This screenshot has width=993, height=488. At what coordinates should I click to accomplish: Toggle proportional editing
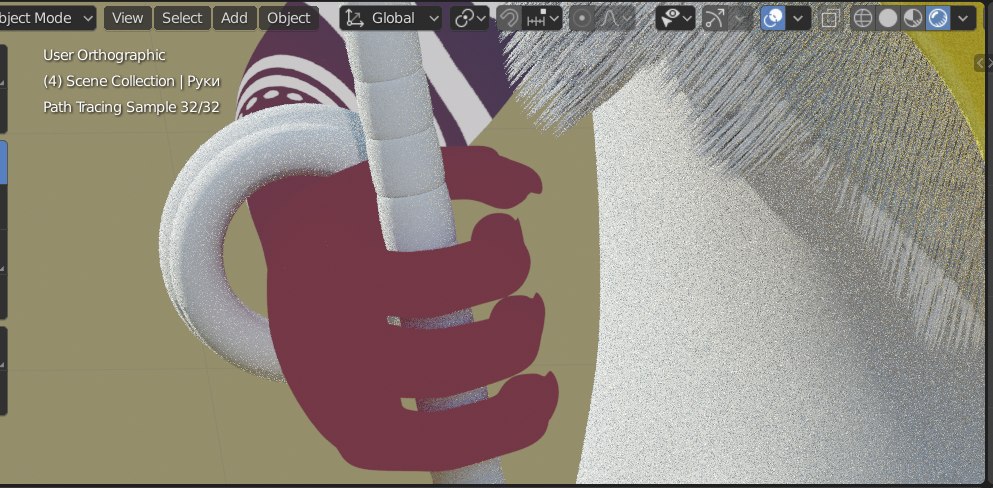click(581, 18)
